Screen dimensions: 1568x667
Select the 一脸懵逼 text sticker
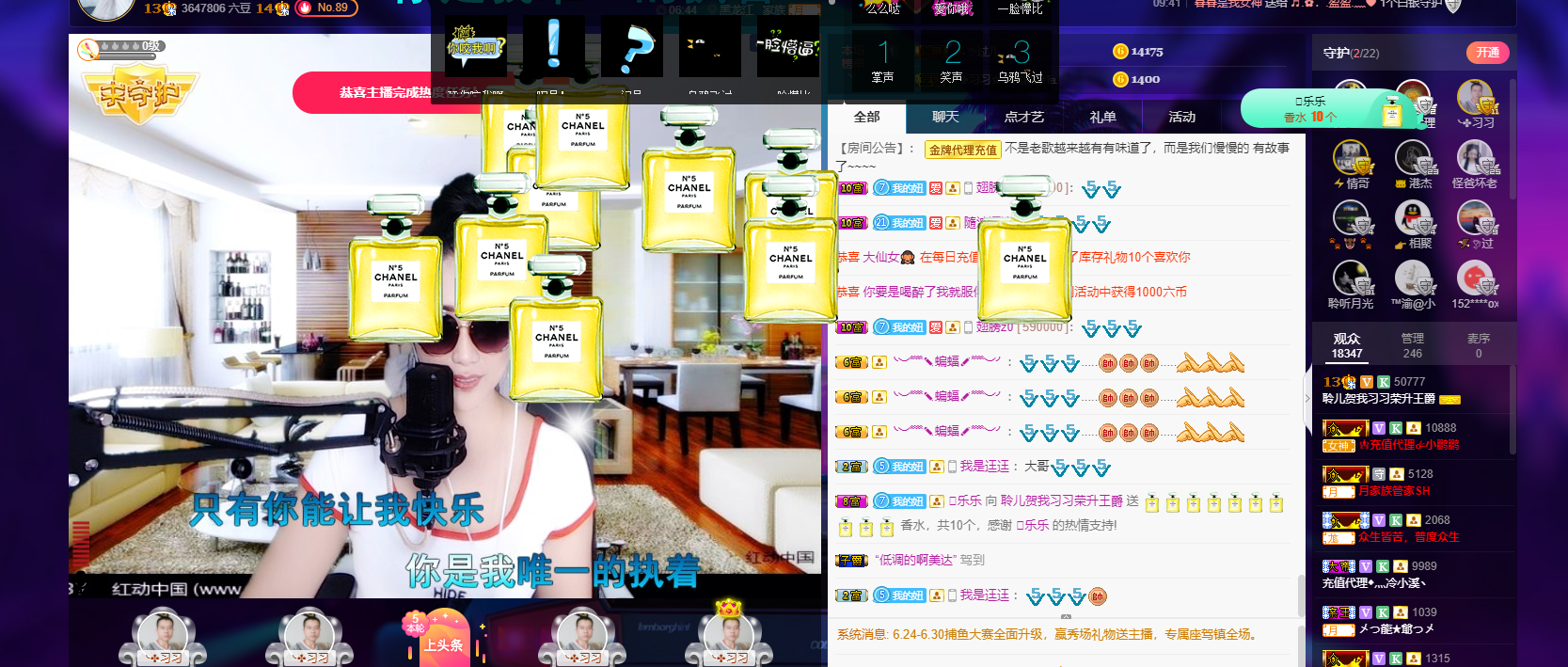point(788,47)
